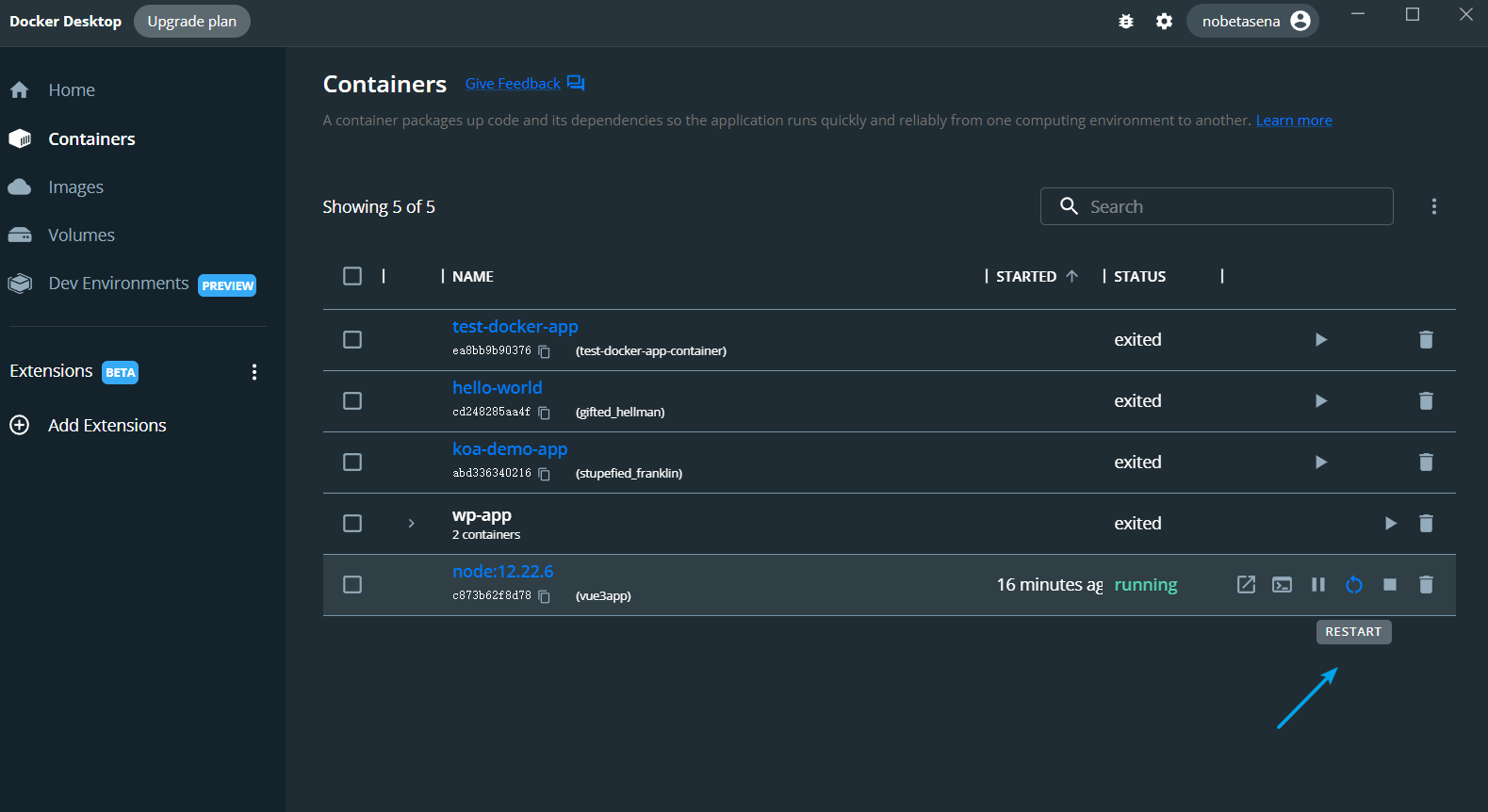Open node:12.22.6 container in browser
The height and width of the screenshot is (812, 1488).
click(x=1246, y=585)
